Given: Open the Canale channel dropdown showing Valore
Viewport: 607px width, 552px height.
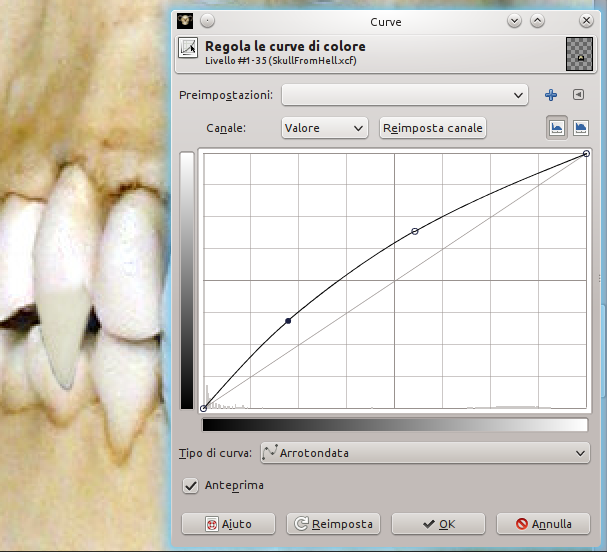Looking at the screenshot, I should coord(324,128).
